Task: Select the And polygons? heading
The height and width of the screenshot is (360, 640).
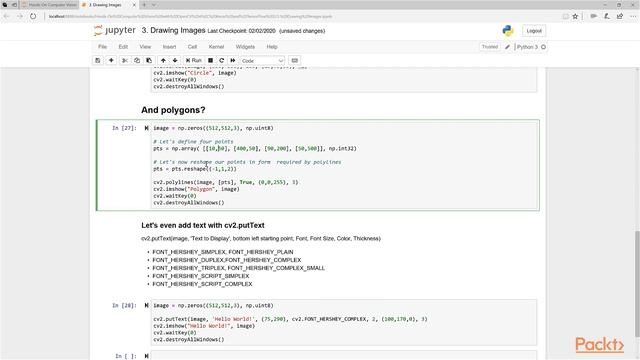Action: pyautogui.click(x=173, y=110)
